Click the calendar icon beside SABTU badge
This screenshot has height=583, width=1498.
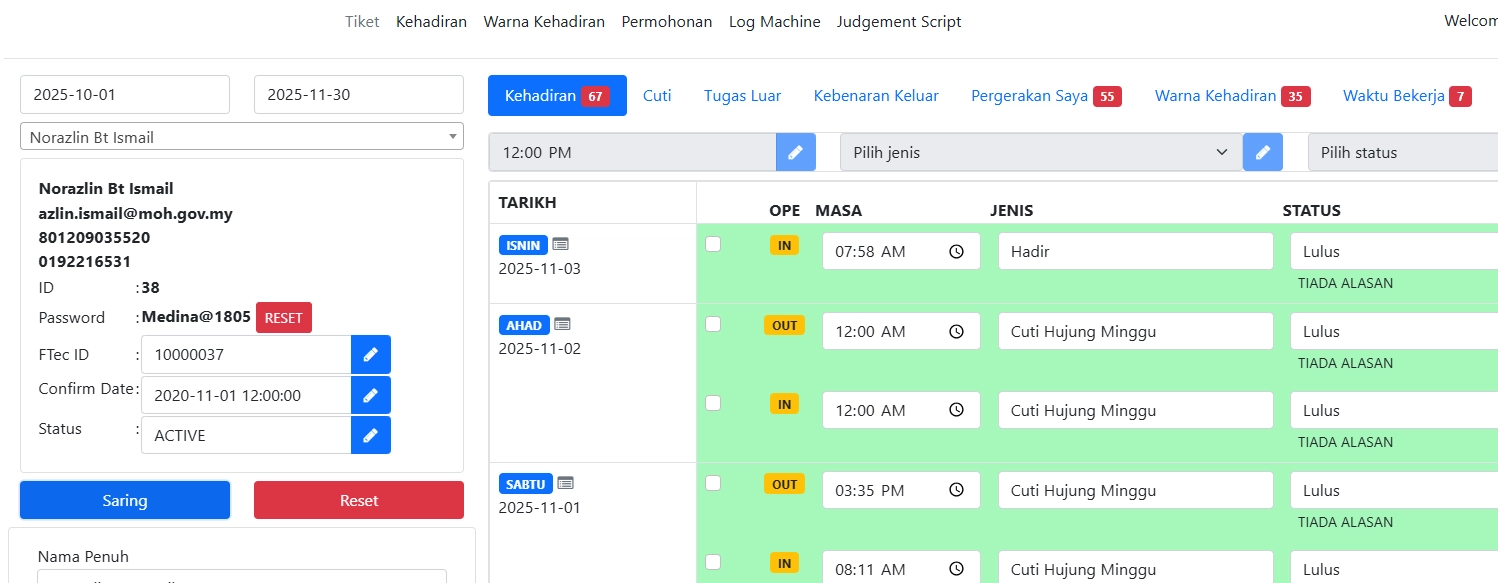(x=565, y=483)
